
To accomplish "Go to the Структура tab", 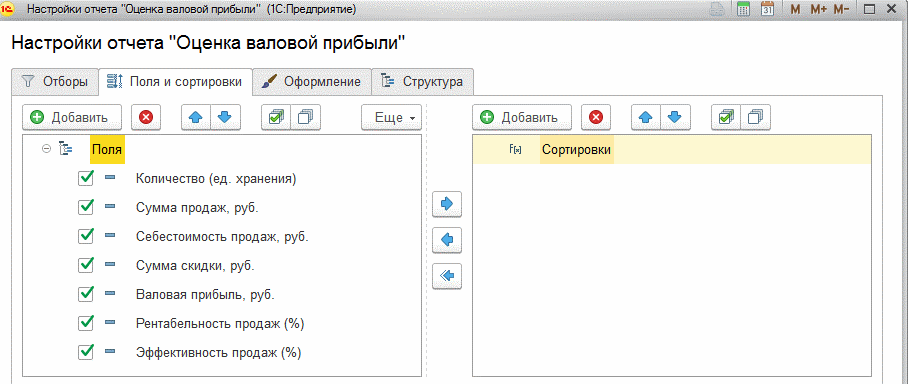I will click(x=423, y=82).
